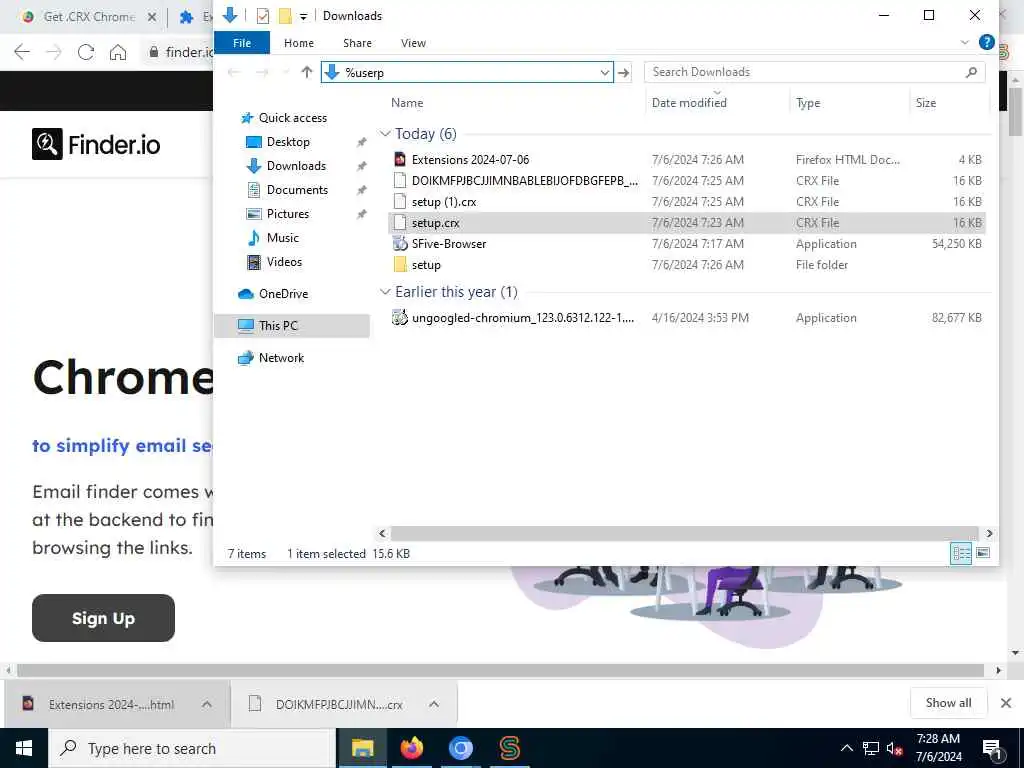1024x768 pixels.
Task: Click the file list horizontal scrollbar
Action: click(x=685, y=534)
